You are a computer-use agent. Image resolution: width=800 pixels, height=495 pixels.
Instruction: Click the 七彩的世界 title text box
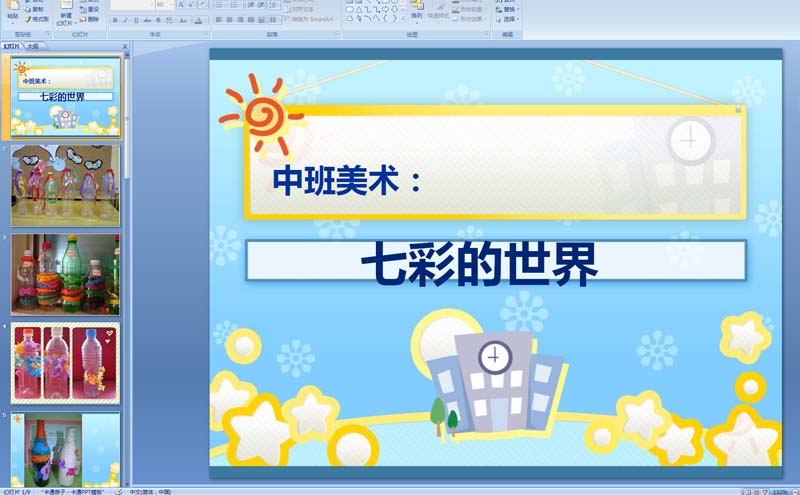coord(495,261)
